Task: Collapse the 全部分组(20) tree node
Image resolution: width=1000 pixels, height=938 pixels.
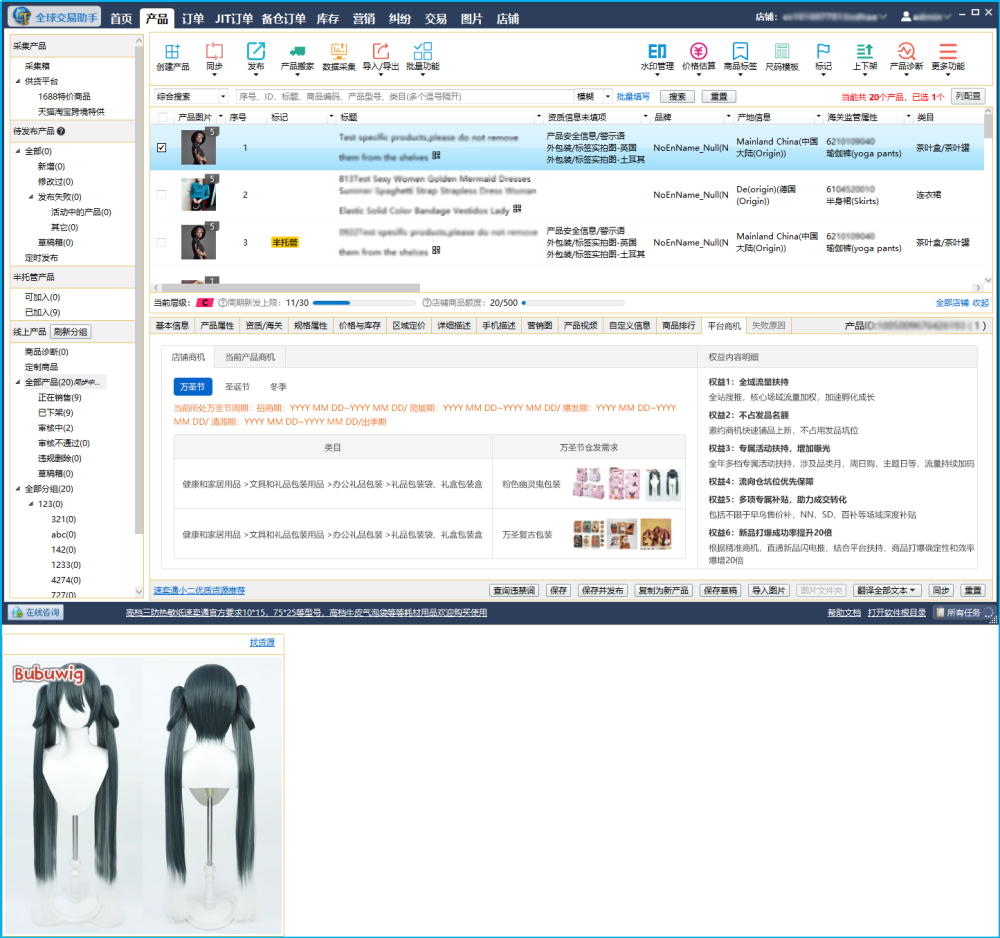Action: (18, 489)
